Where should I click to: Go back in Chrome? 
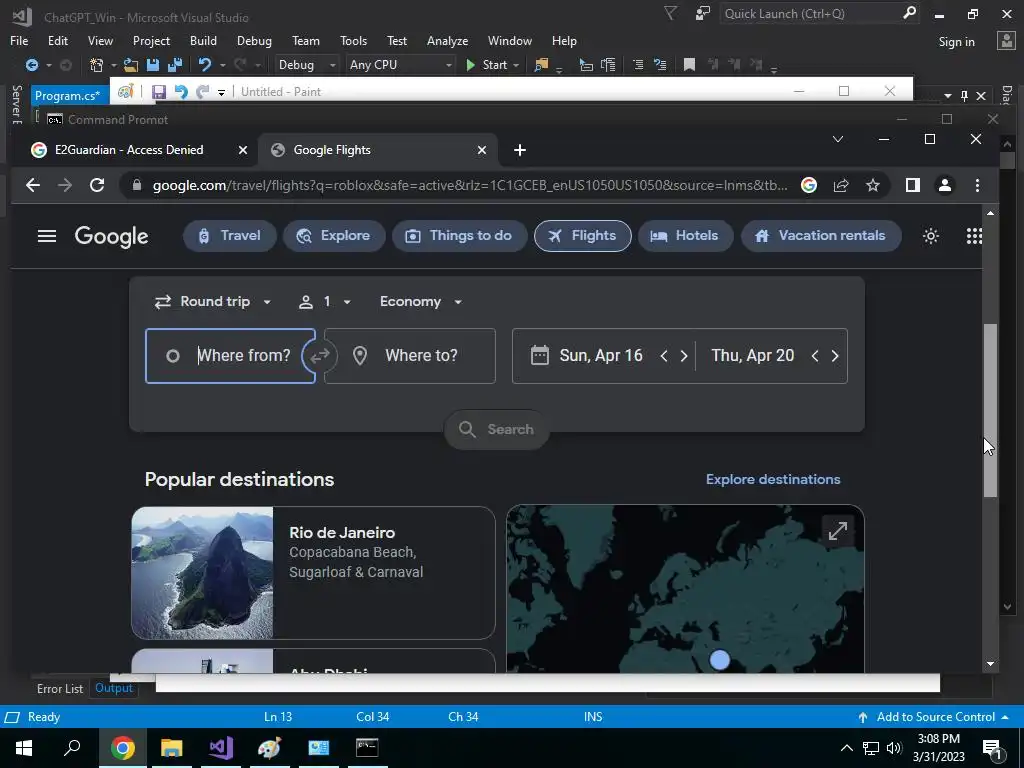pos(33,185)
